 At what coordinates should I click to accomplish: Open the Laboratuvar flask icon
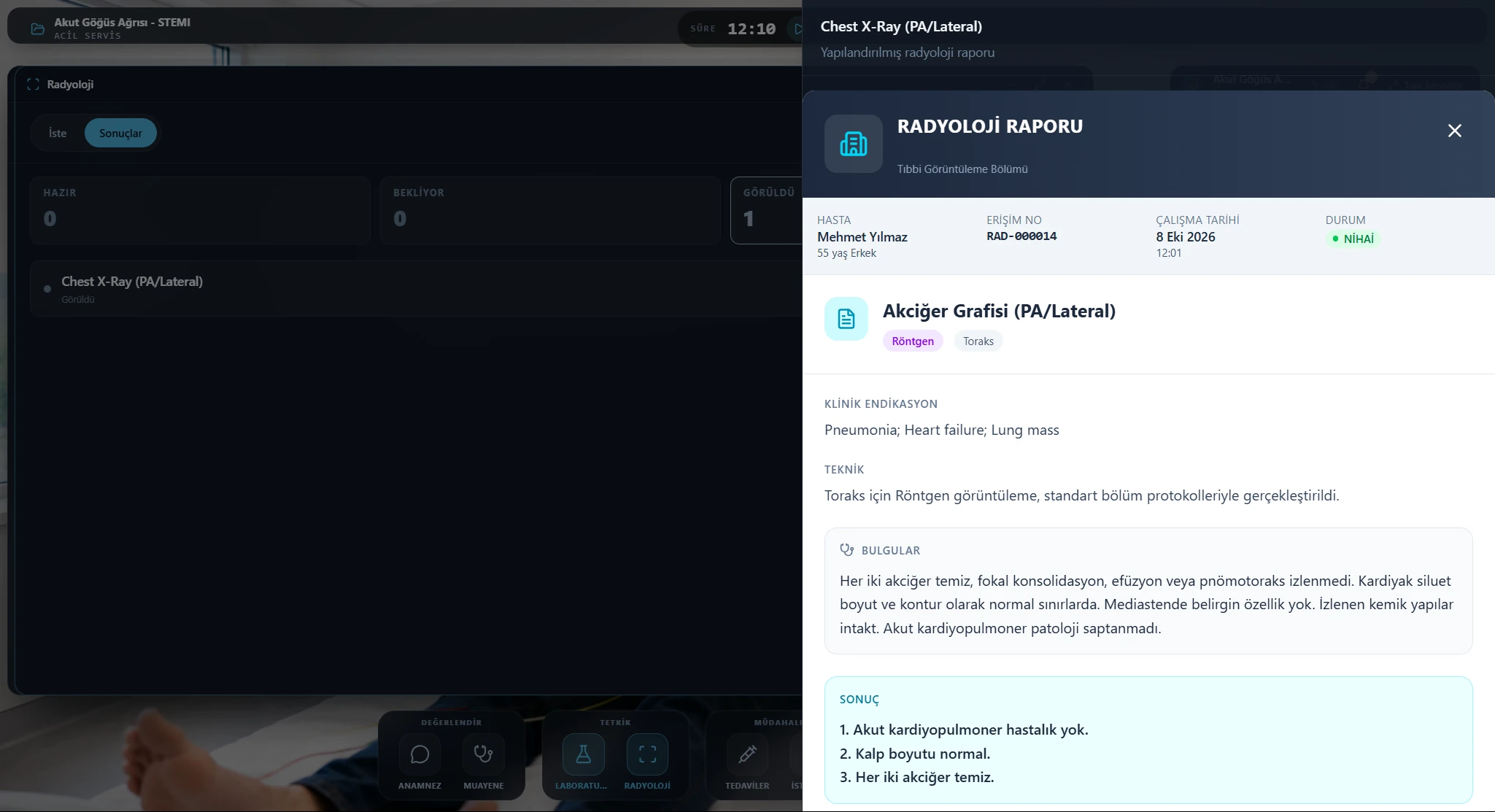(583, 754)
